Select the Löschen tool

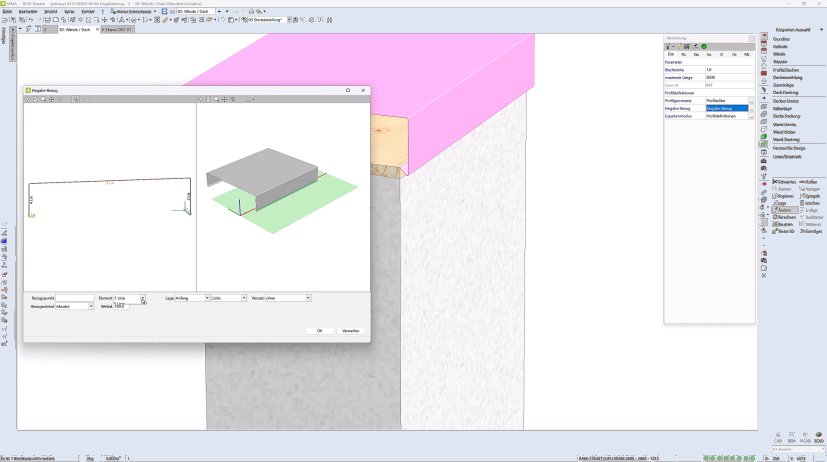(x=811, y=203)
